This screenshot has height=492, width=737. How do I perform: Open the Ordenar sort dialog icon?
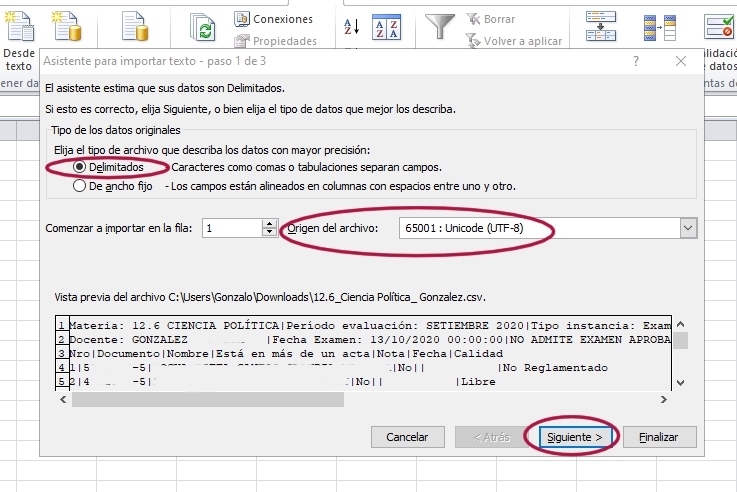click(x=386, y=27)
